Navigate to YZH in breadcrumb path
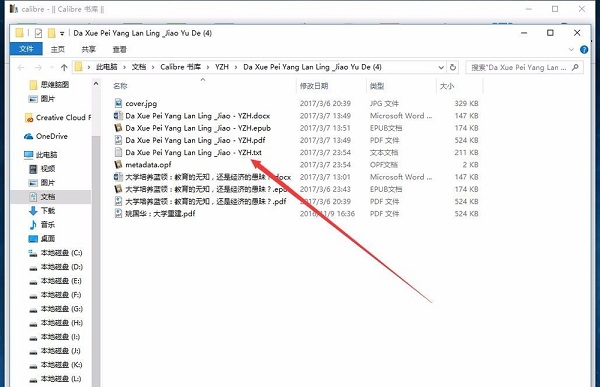Image resolution: width=600 pixels, height=387 pixels. click(222, 67)
